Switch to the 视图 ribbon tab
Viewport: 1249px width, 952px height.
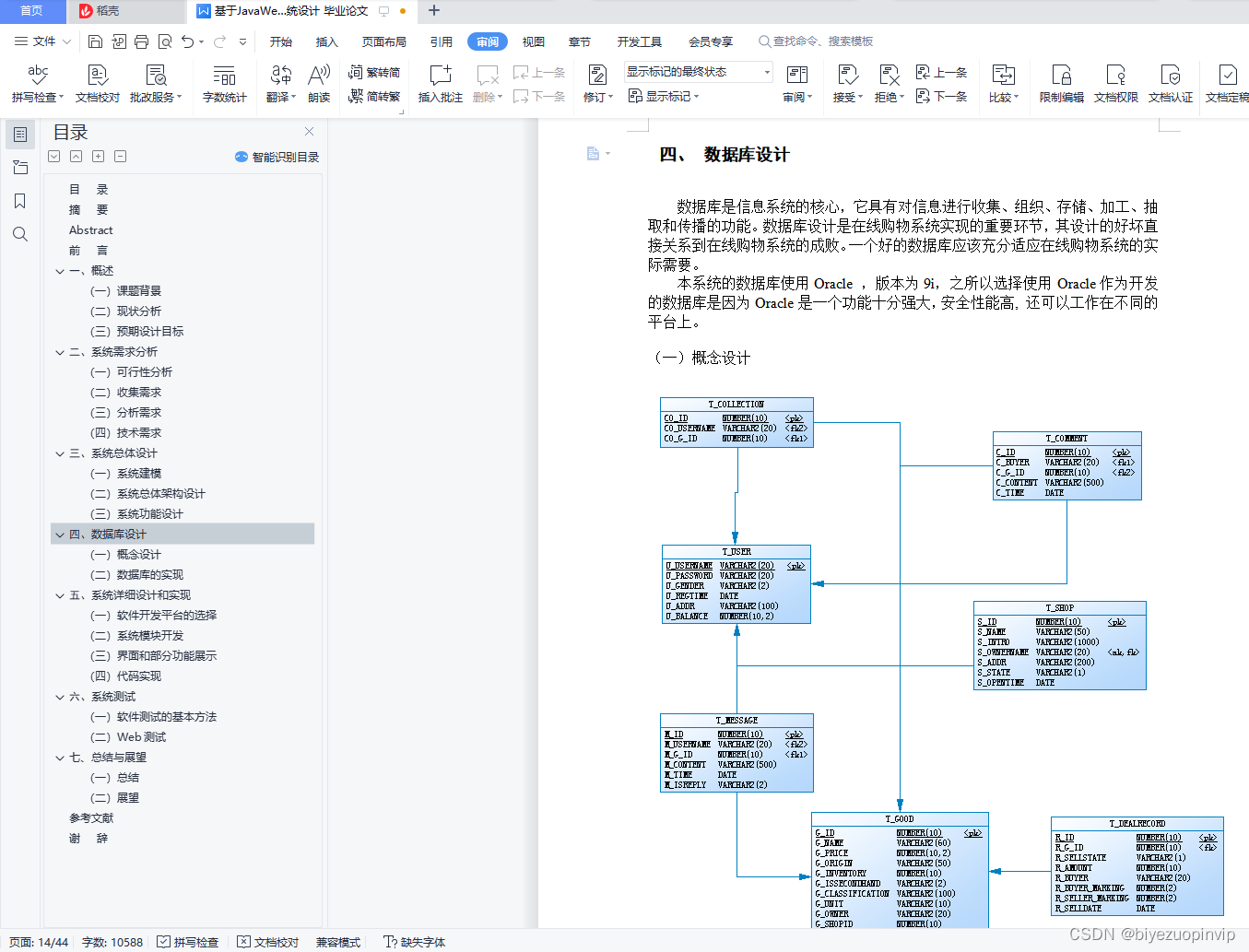click(x=534, y=41)
